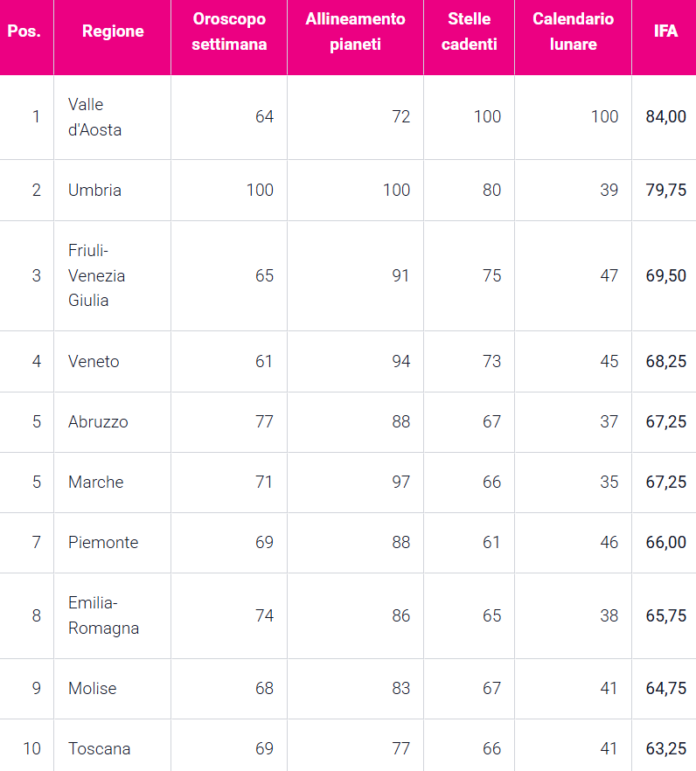
Task: Click the Marche region cell
Action: pos(96,482)
